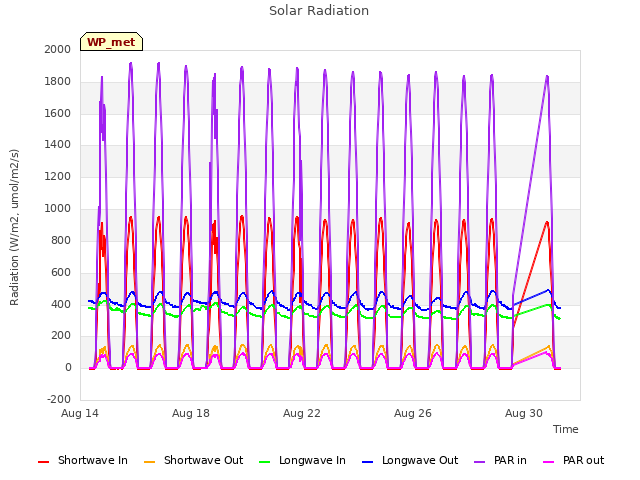Click the Shortwave Out legend label
This screenshot has height=480, width=640.
tap(203, 460)
